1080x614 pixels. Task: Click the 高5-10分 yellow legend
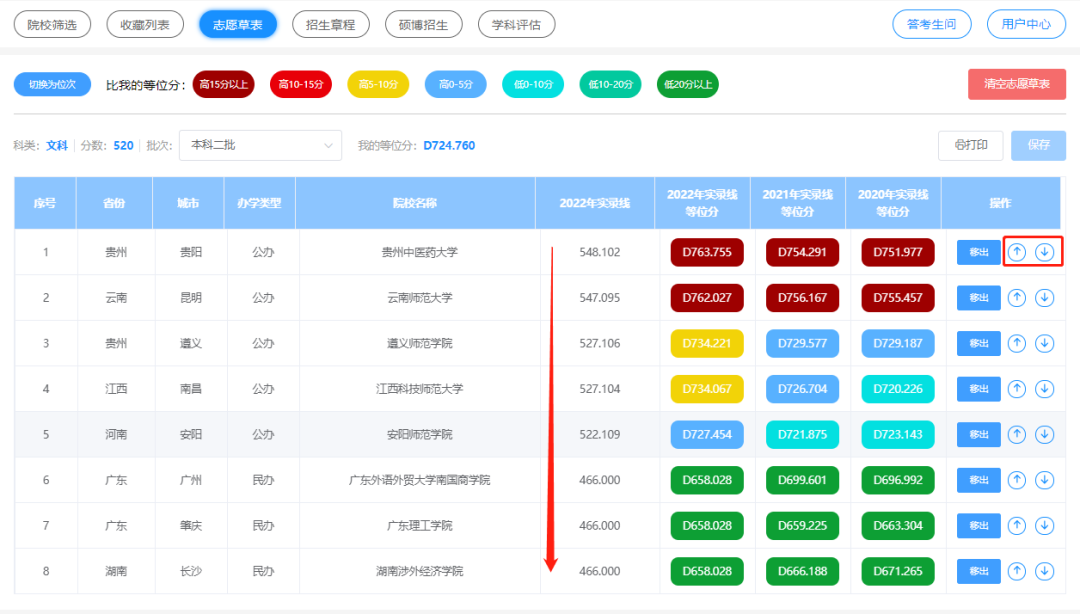(x=378, y=84)
